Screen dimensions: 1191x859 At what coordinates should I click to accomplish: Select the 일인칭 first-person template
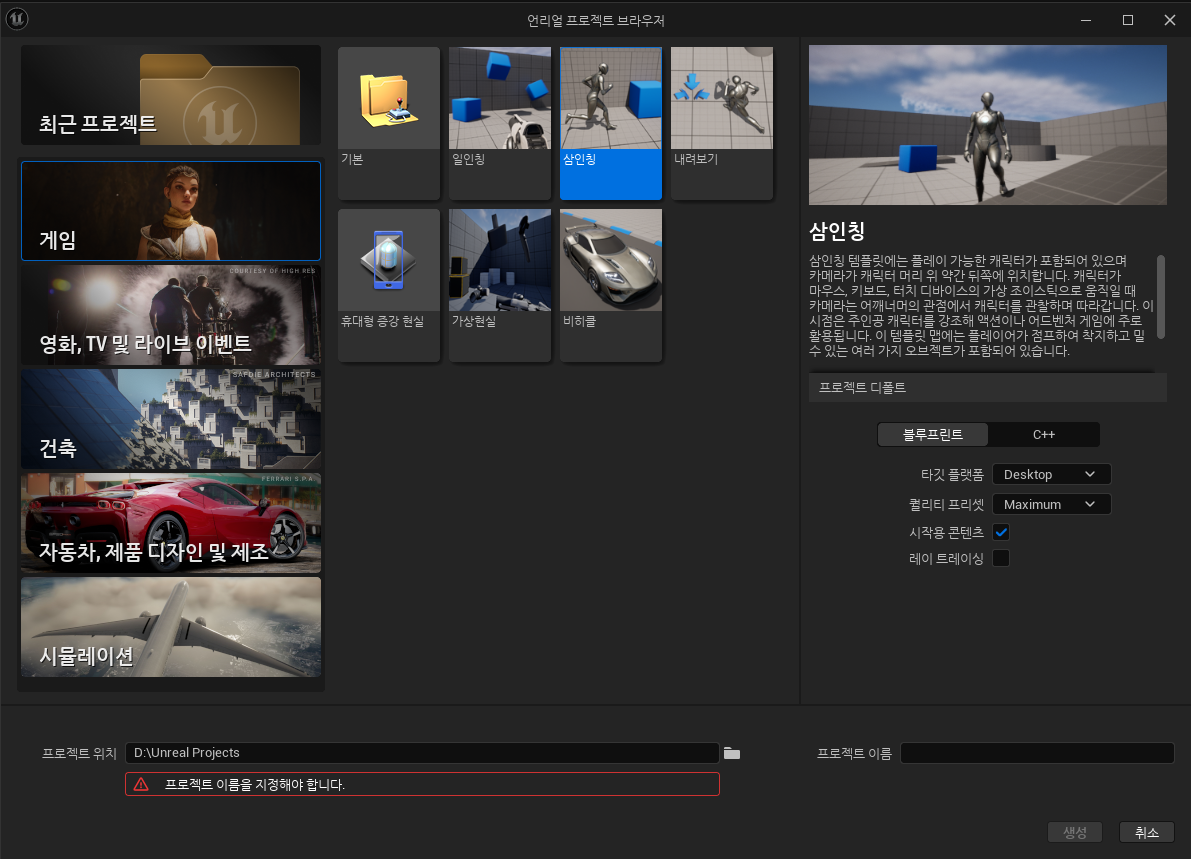point(500,123)
